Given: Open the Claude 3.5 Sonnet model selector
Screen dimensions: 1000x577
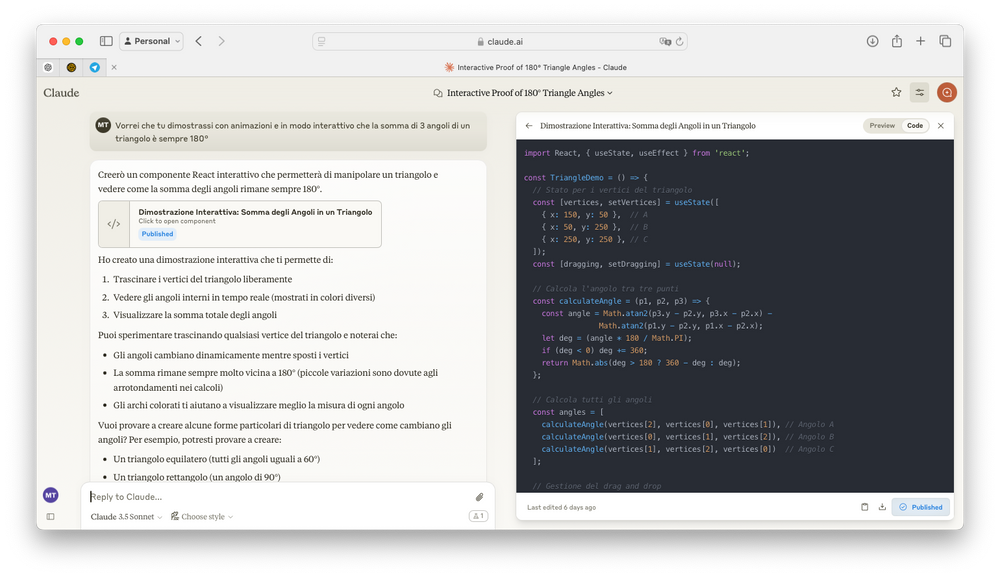Looking at the screenshot, I should click(x=126, y=516).
